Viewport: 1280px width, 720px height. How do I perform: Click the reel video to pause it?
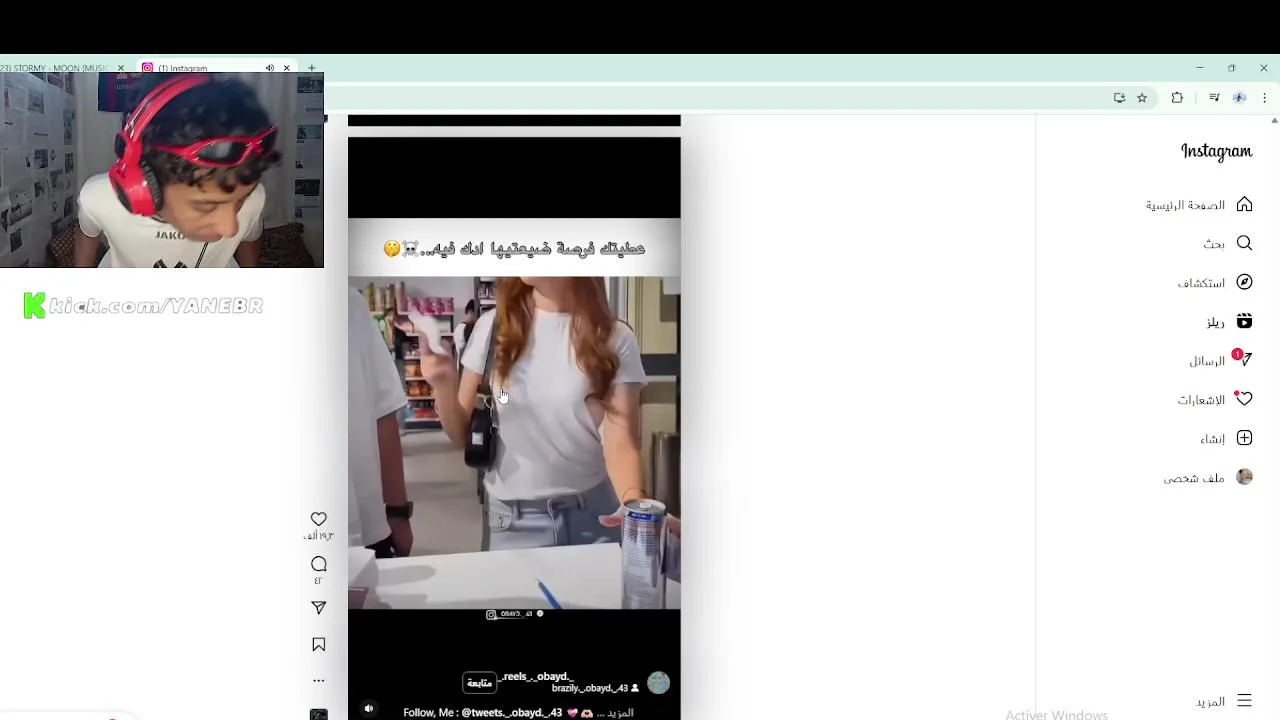[514, 428]
